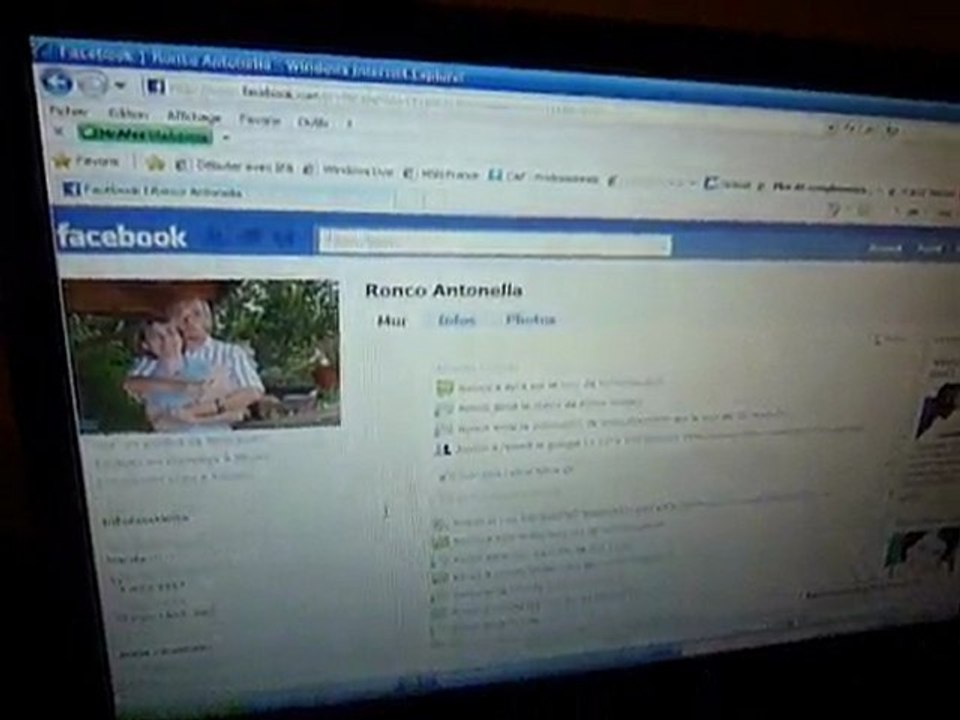Open the Edition menu
960x720 pixels.
pos(127,114)
